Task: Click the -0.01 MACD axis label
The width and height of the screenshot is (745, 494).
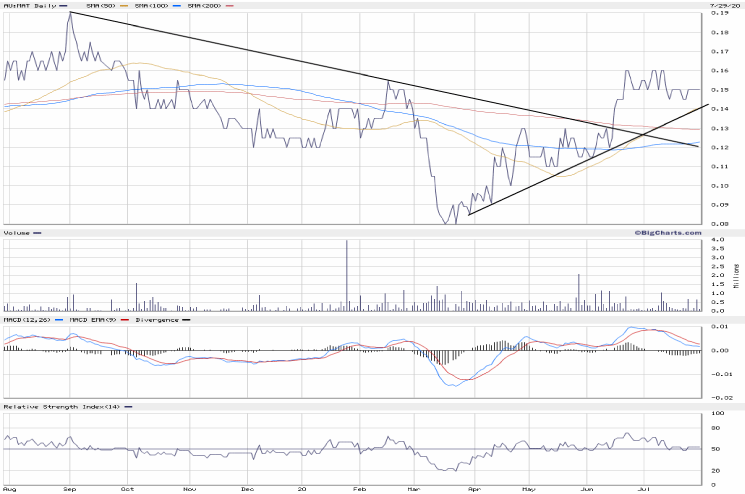Action: pos(720,374)
